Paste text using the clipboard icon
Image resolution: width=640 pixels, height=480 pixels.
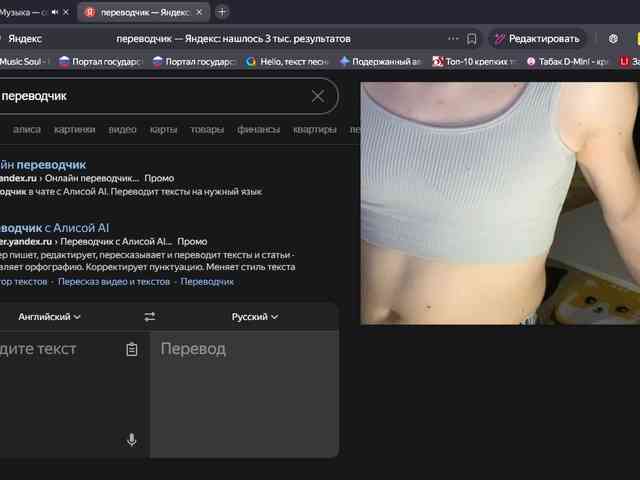coord(132,349)
